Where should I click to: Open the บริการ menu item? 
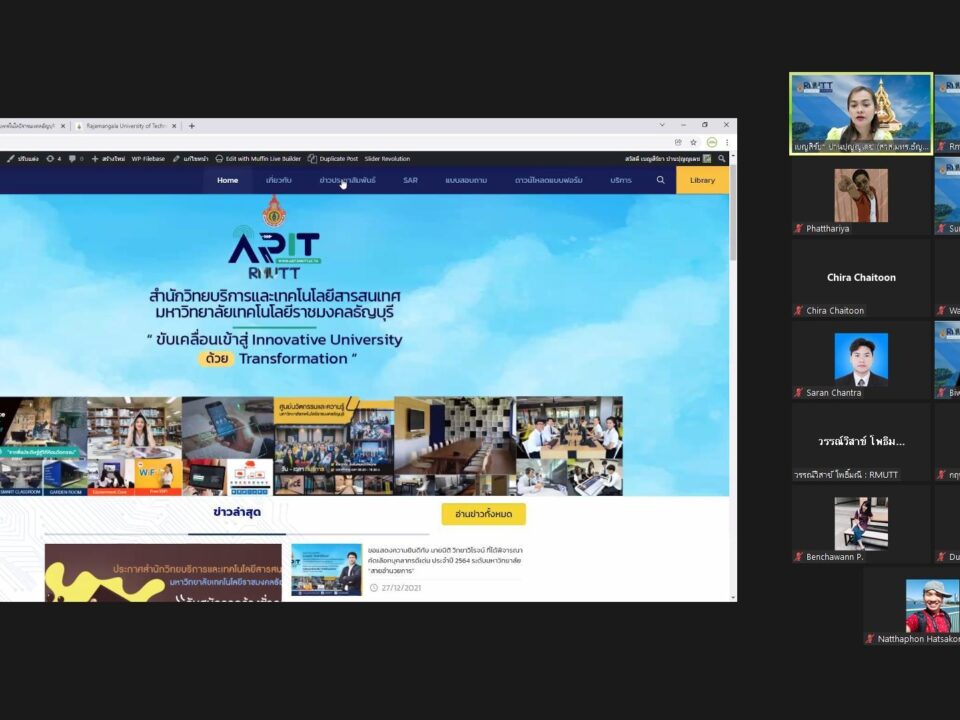(621, 180)
